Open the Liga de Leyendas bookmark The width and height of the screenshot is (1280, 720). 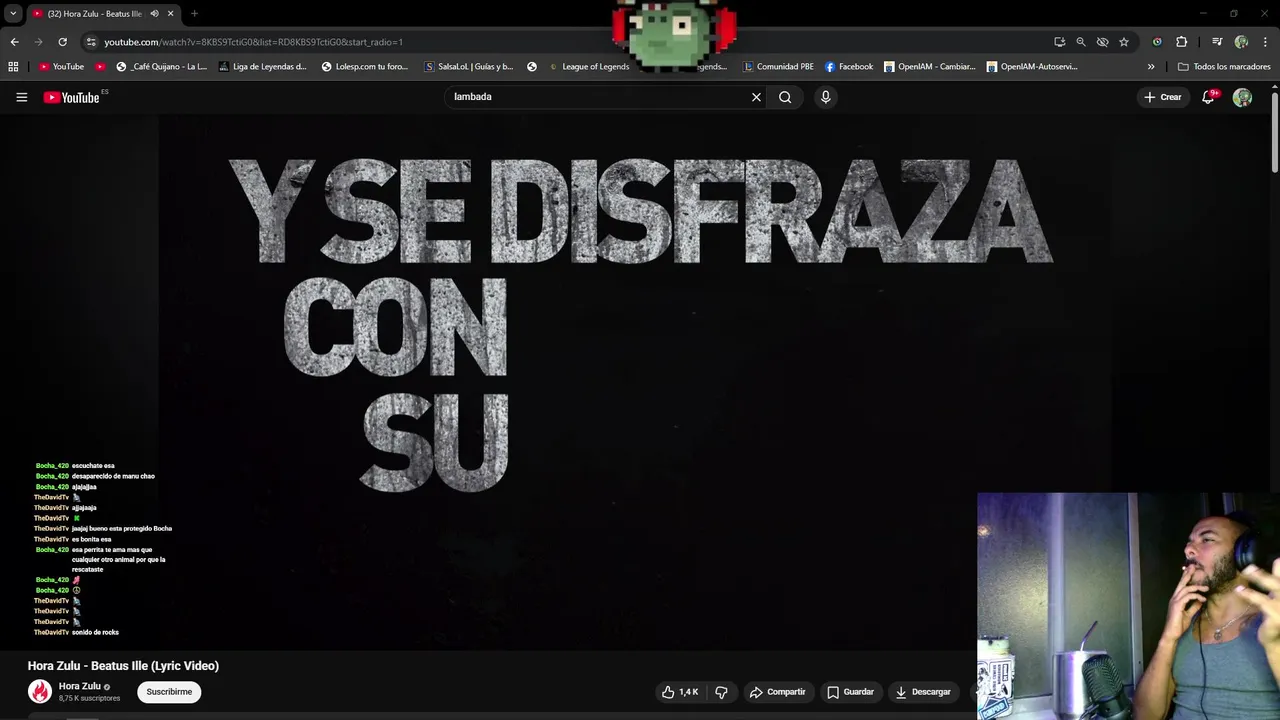pos(263,67)
